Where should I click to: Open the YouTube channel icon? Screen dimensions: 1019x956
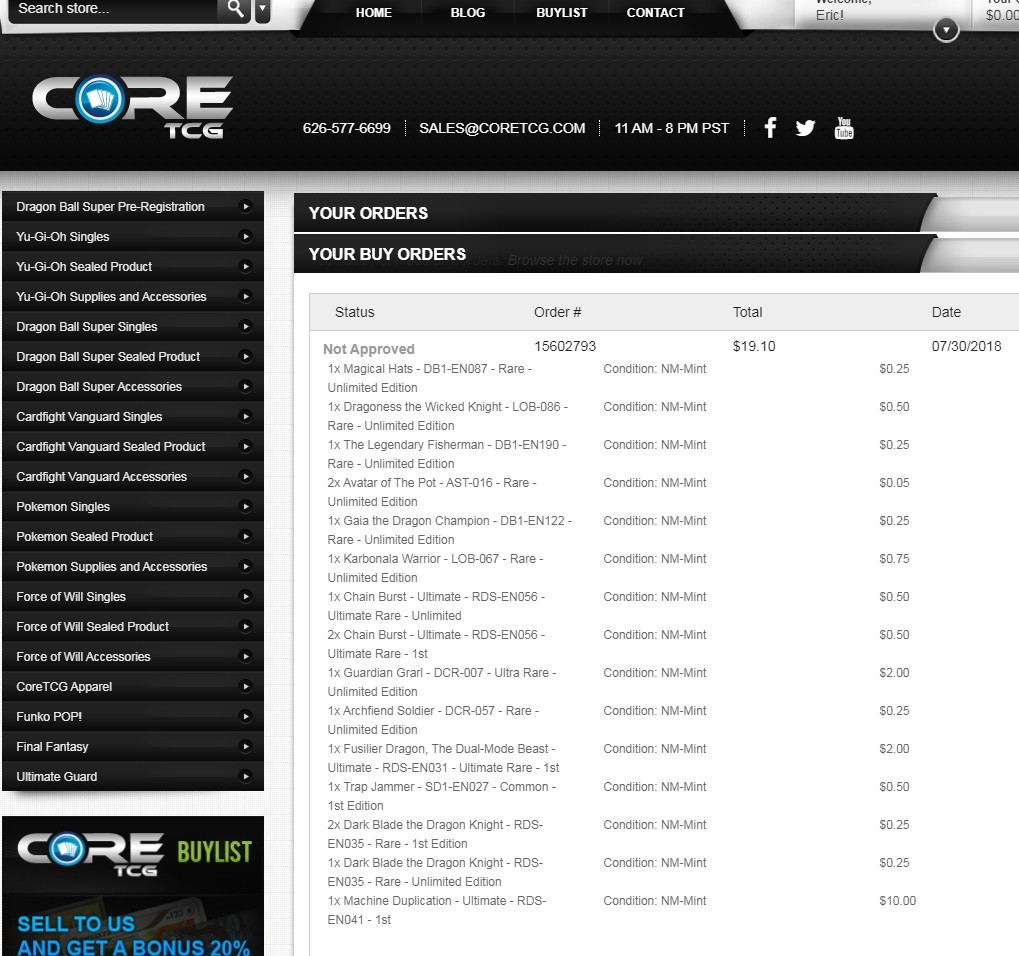coord(844,128)
